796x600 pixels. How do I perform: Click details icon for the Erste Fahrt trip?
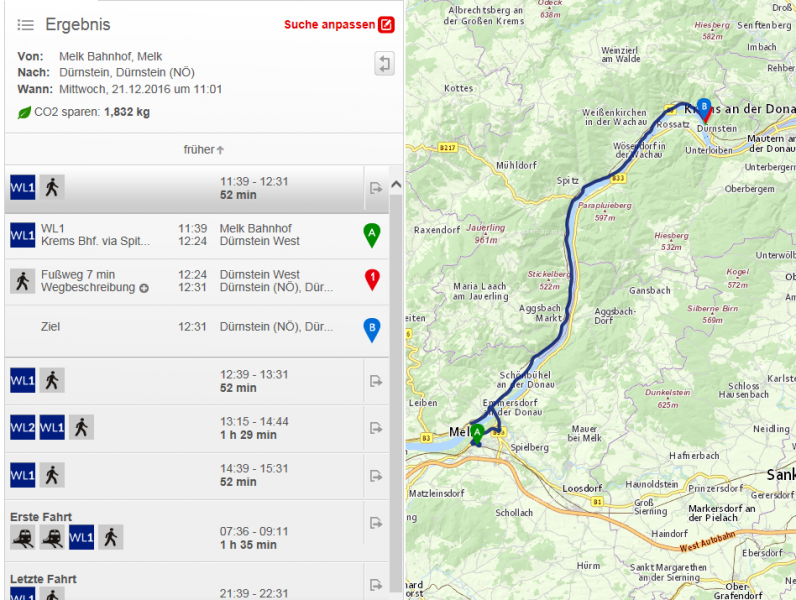point(376,523)
